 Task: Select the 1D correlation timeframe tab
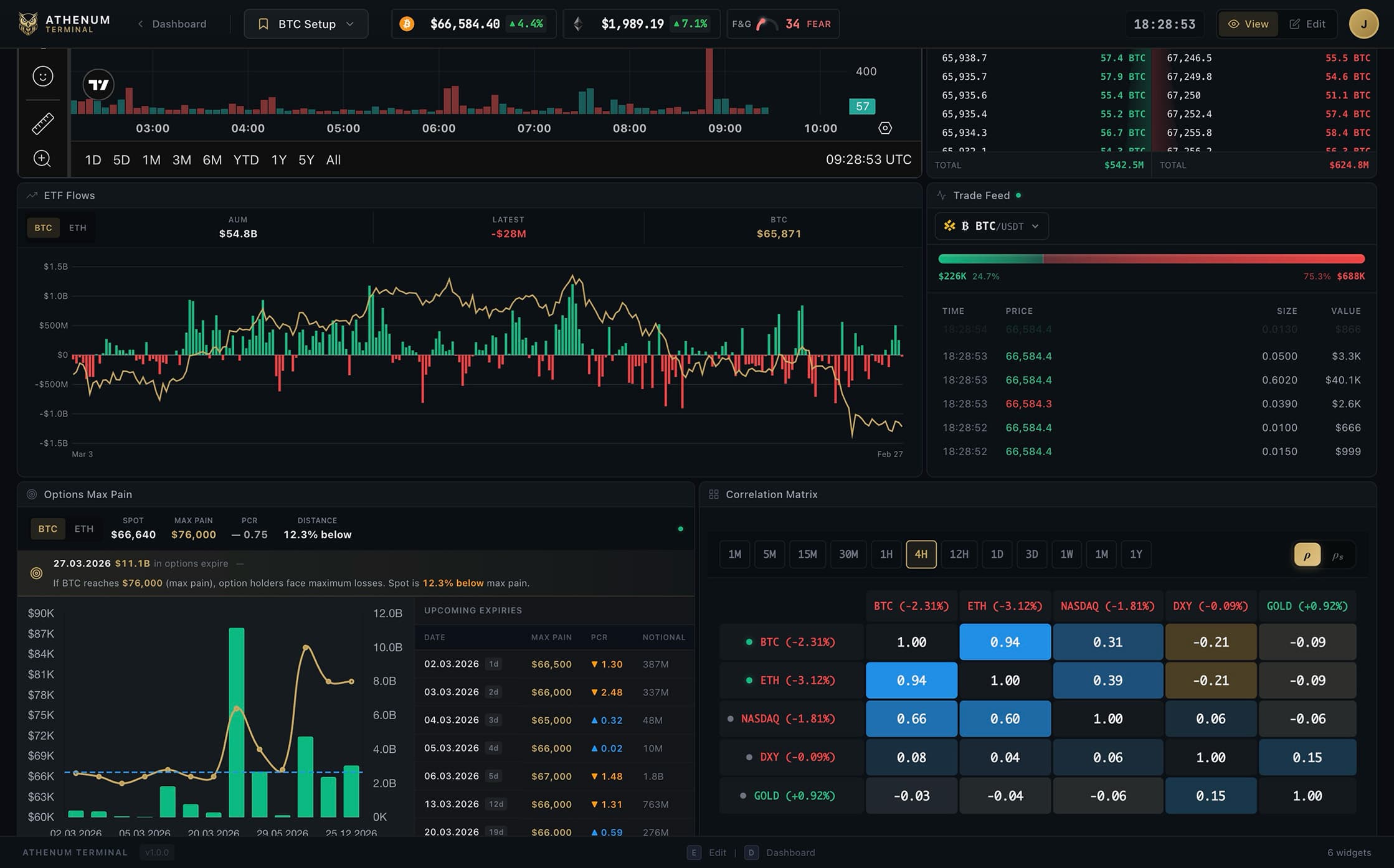(997, 554)
